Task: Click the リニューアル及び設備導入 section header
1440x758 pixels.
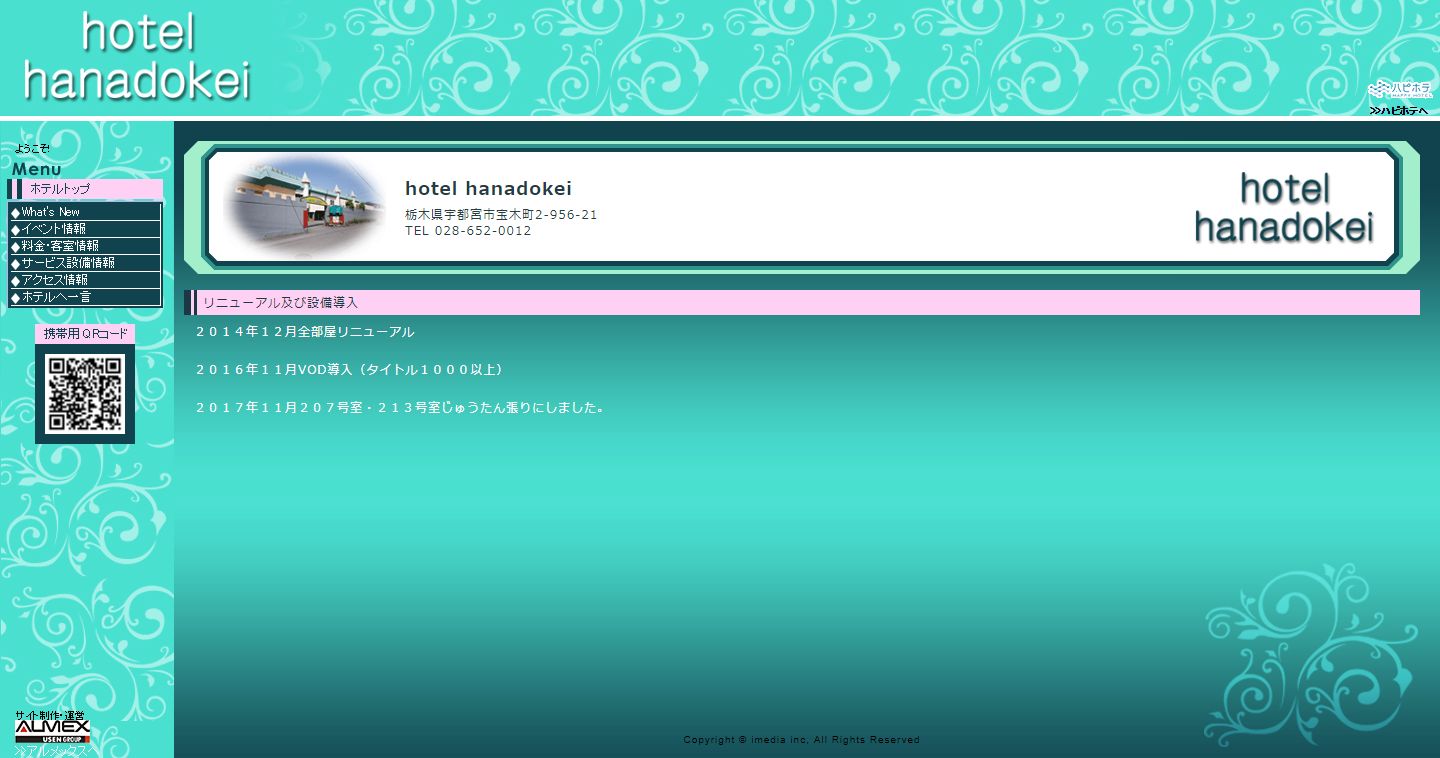Action: 280,302
